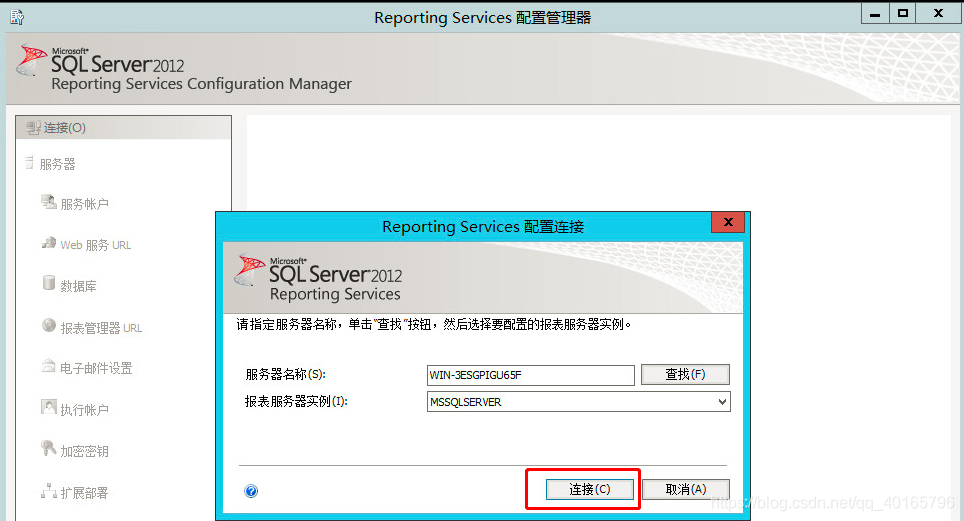
Task: Click the application icon in main title bar
Action: [17, 17]
